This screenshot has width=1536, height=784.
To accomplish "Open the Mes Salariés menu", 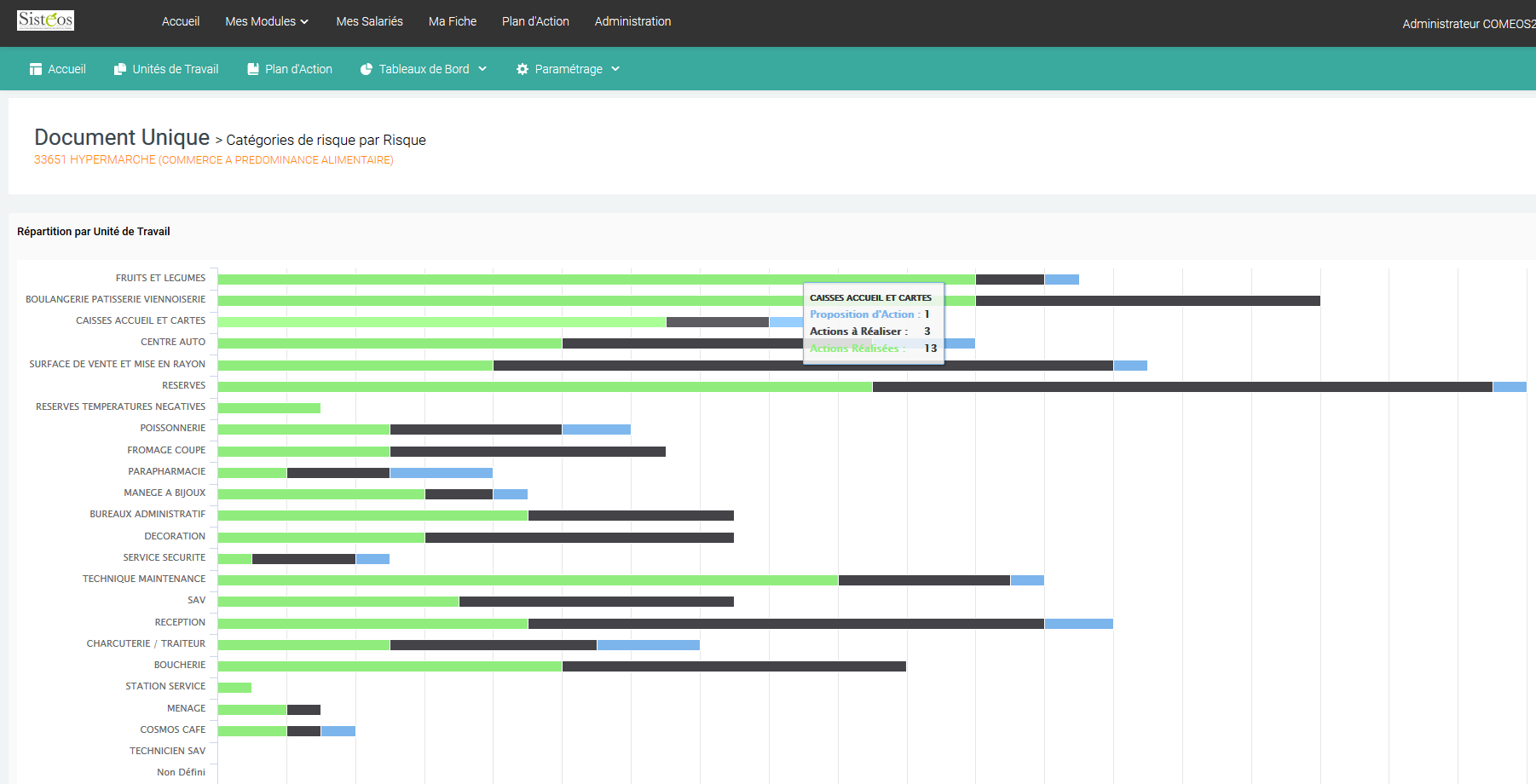I will coord(370,21).
